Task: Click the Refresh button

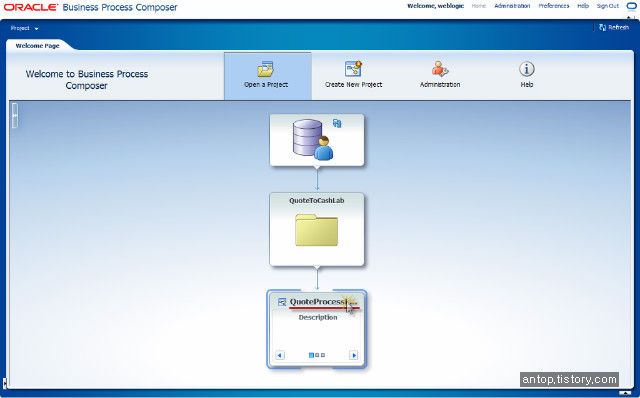Action: coord(614,27)
